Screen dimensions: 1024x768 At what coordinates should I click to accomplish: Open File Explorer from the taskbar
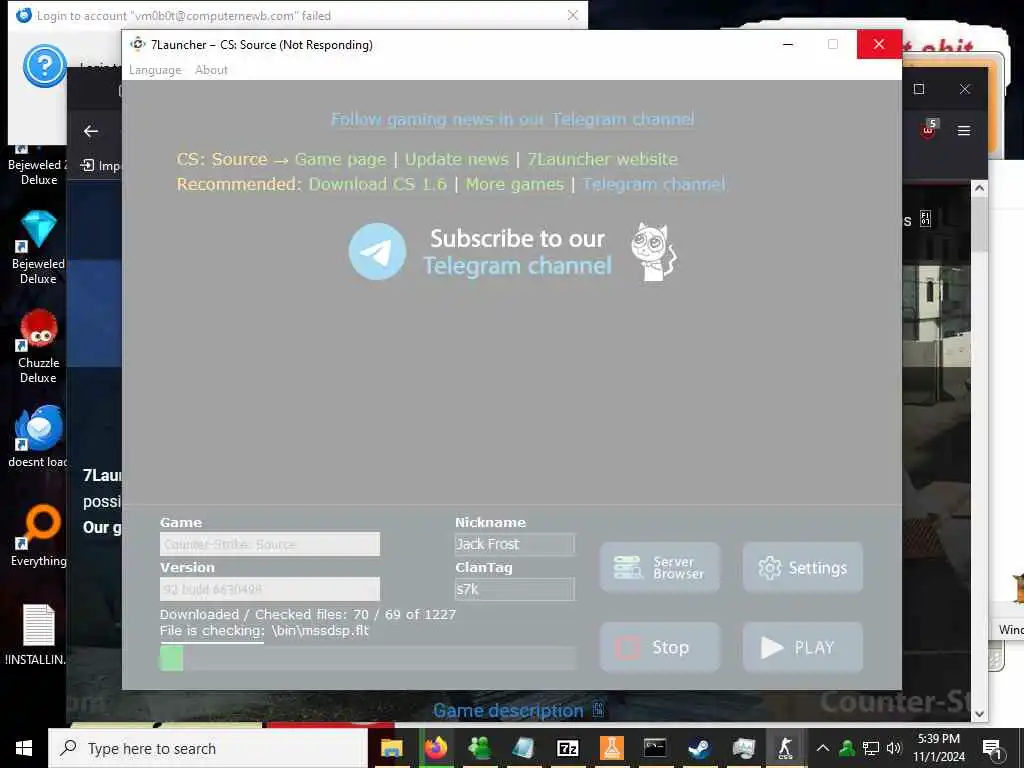[x=392, y=748]
